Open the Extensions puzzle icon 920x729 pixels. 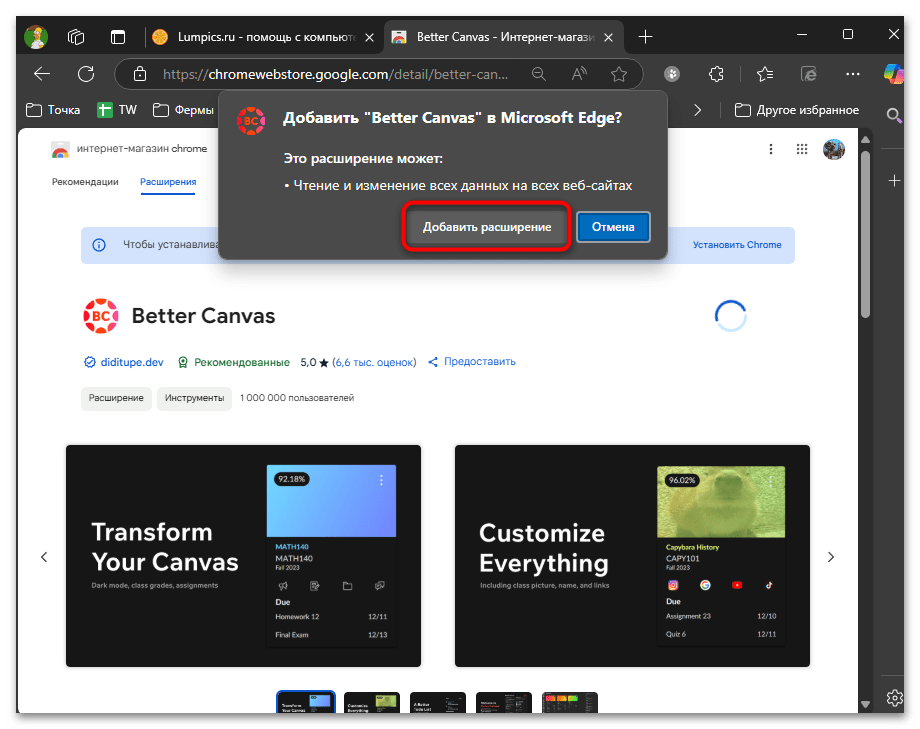pyautogui.click(x=716, y=74)
